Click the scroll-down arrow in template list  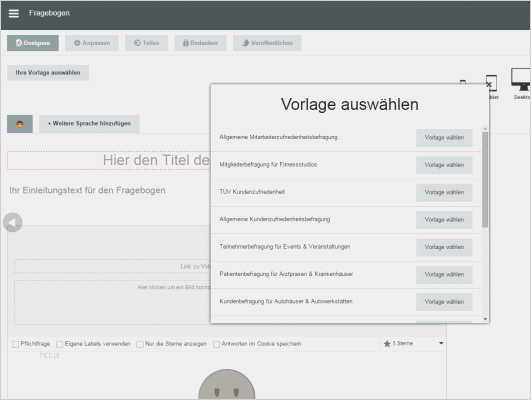point(485,319)
